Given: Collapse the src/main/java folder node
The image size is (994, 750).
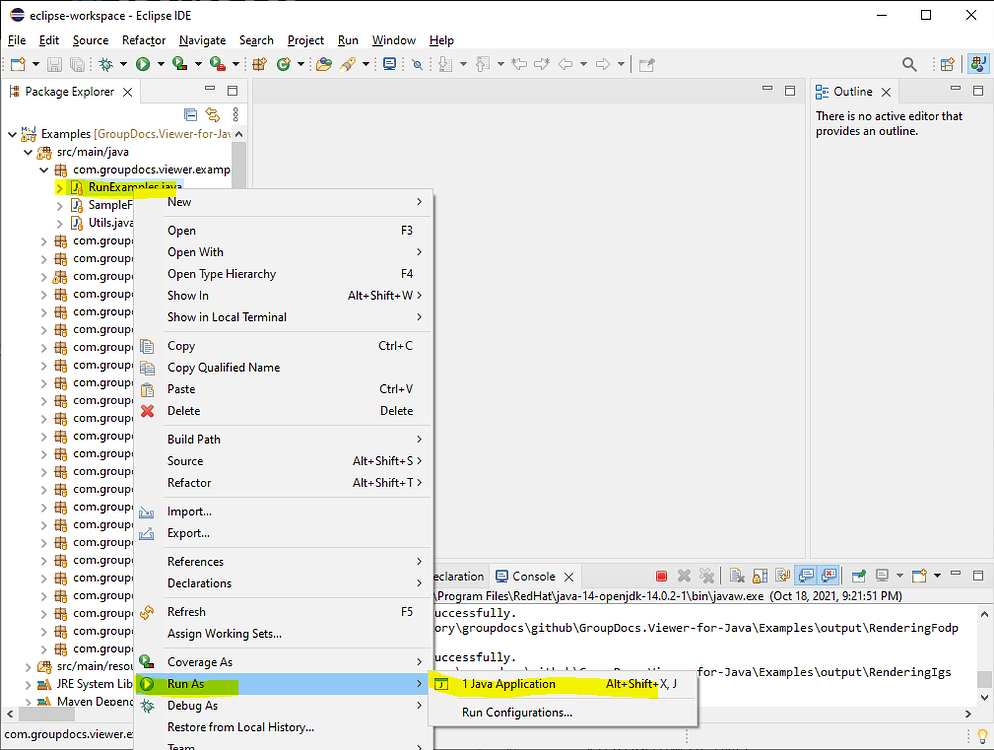Looking at the screenshot, I should pos(28,152).
